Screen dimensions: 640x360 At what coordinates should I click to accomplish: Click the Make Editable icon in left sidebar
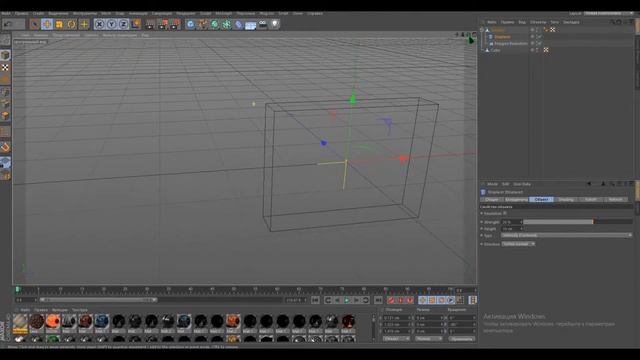click(x=5, y=40)
